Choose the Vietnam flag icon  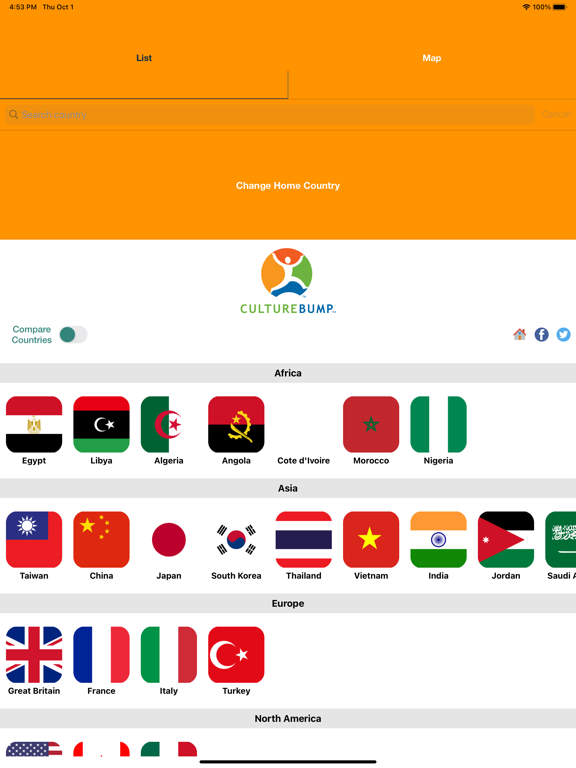click(371, 539)
